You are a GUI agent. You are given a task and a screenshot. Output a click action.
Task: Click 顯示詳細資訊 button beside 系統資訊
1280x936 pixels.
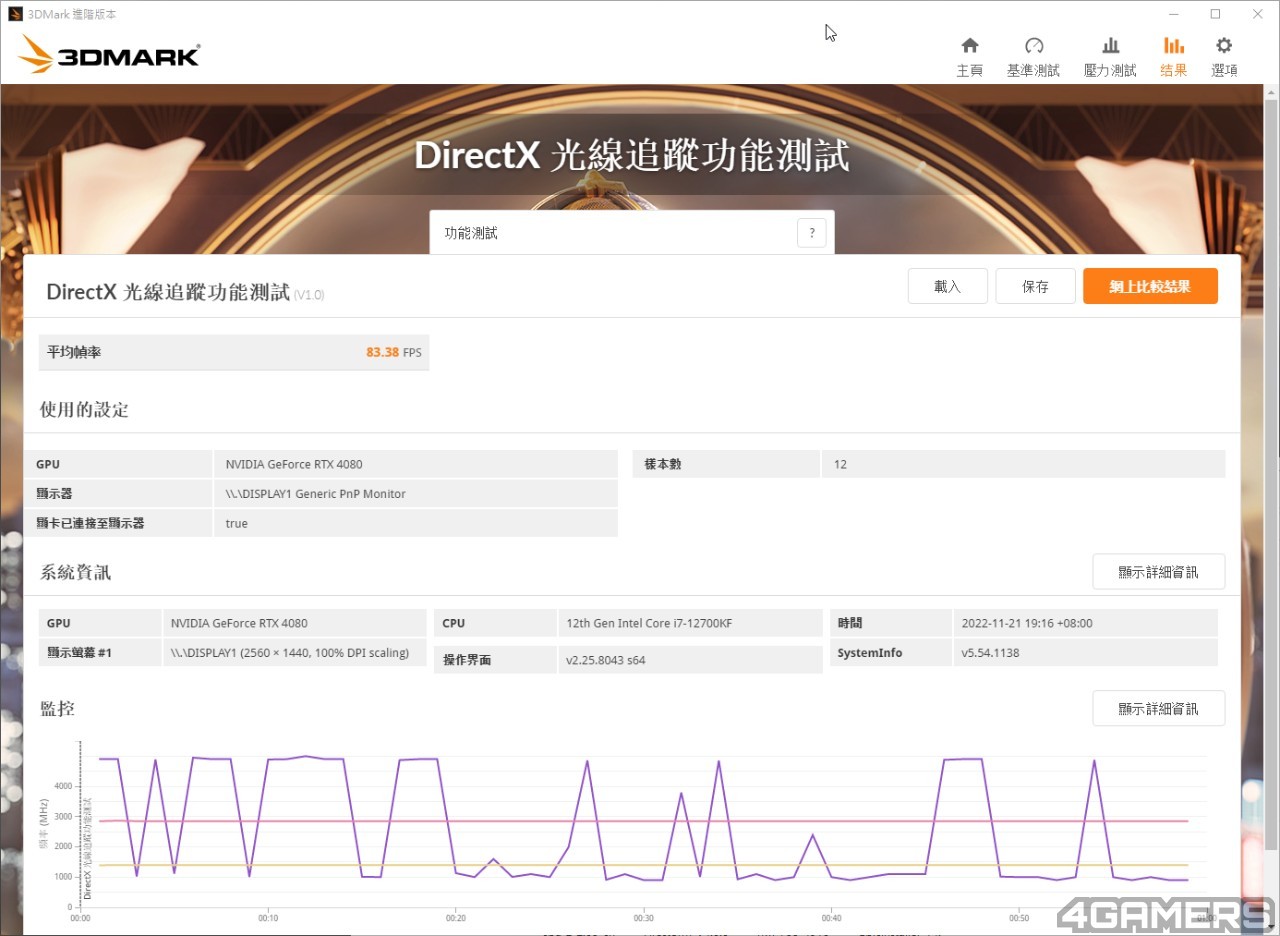(1158, 572)
